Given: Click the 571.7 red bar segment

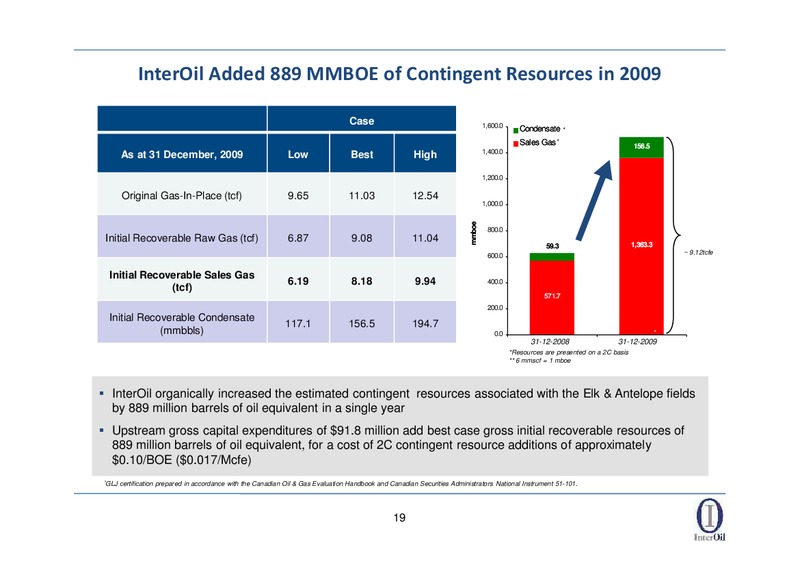Looking at the screenshot, I should pyautogui.click(x=552, y=297).
